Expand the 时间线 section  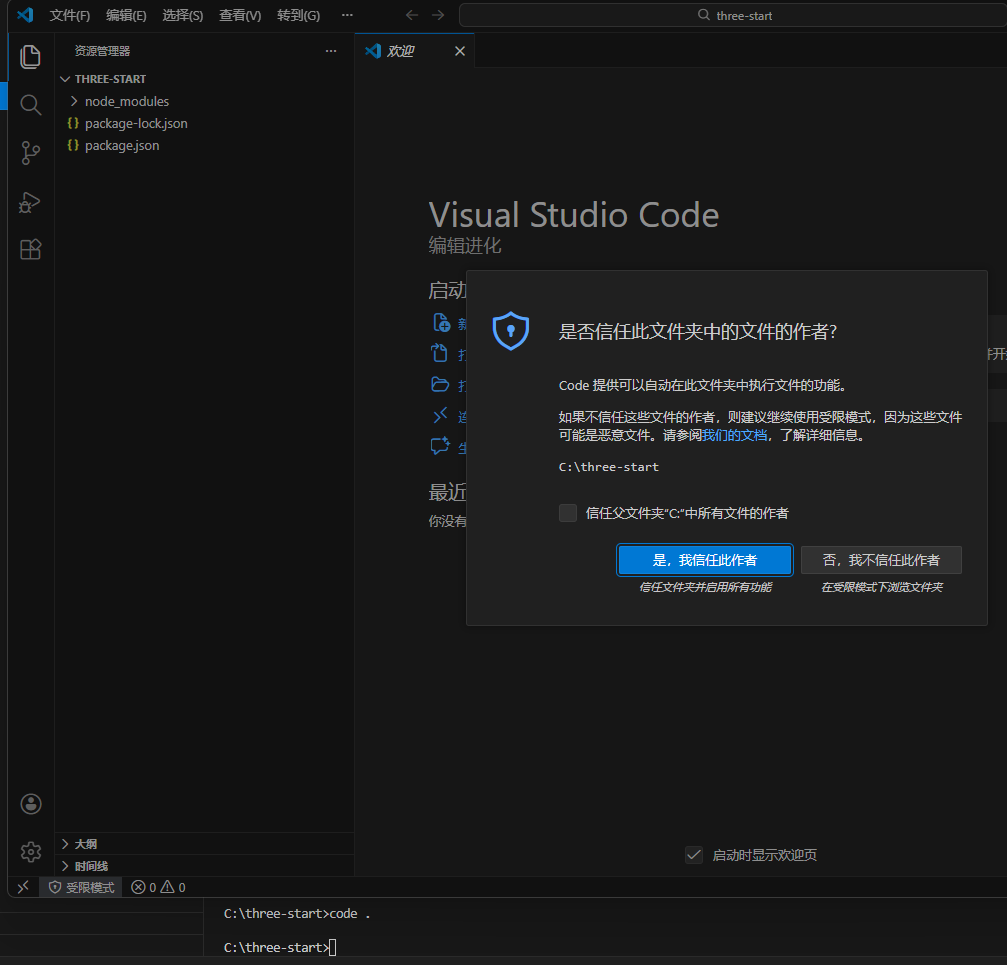(204, 866)
